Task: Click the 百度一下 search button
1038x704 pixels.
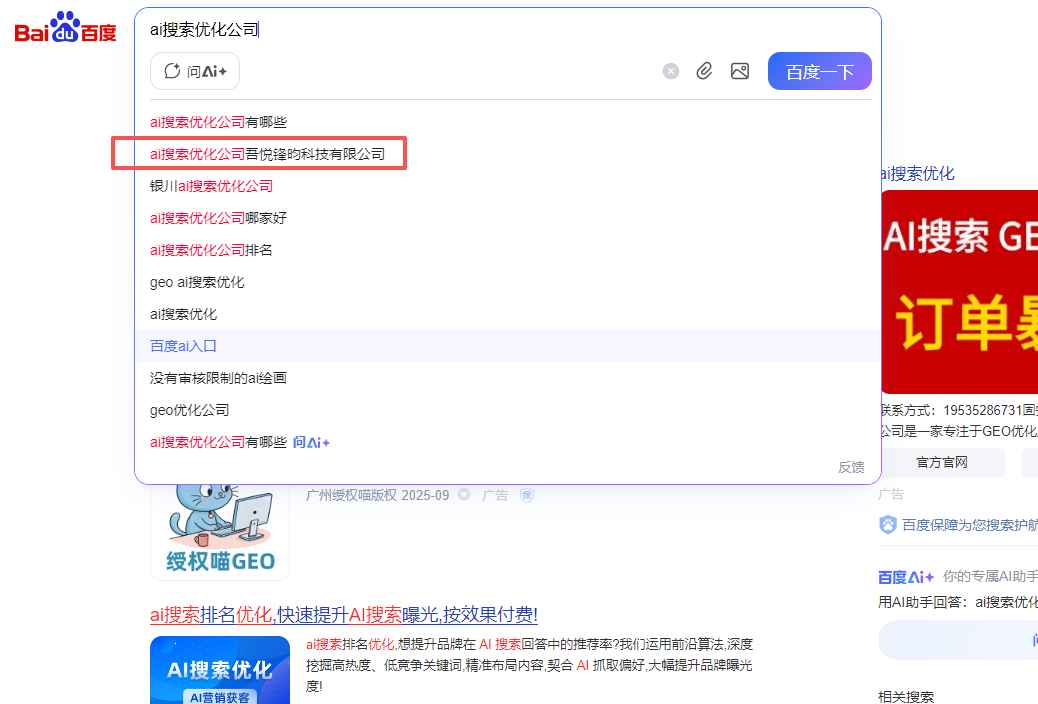Action: 820,71
